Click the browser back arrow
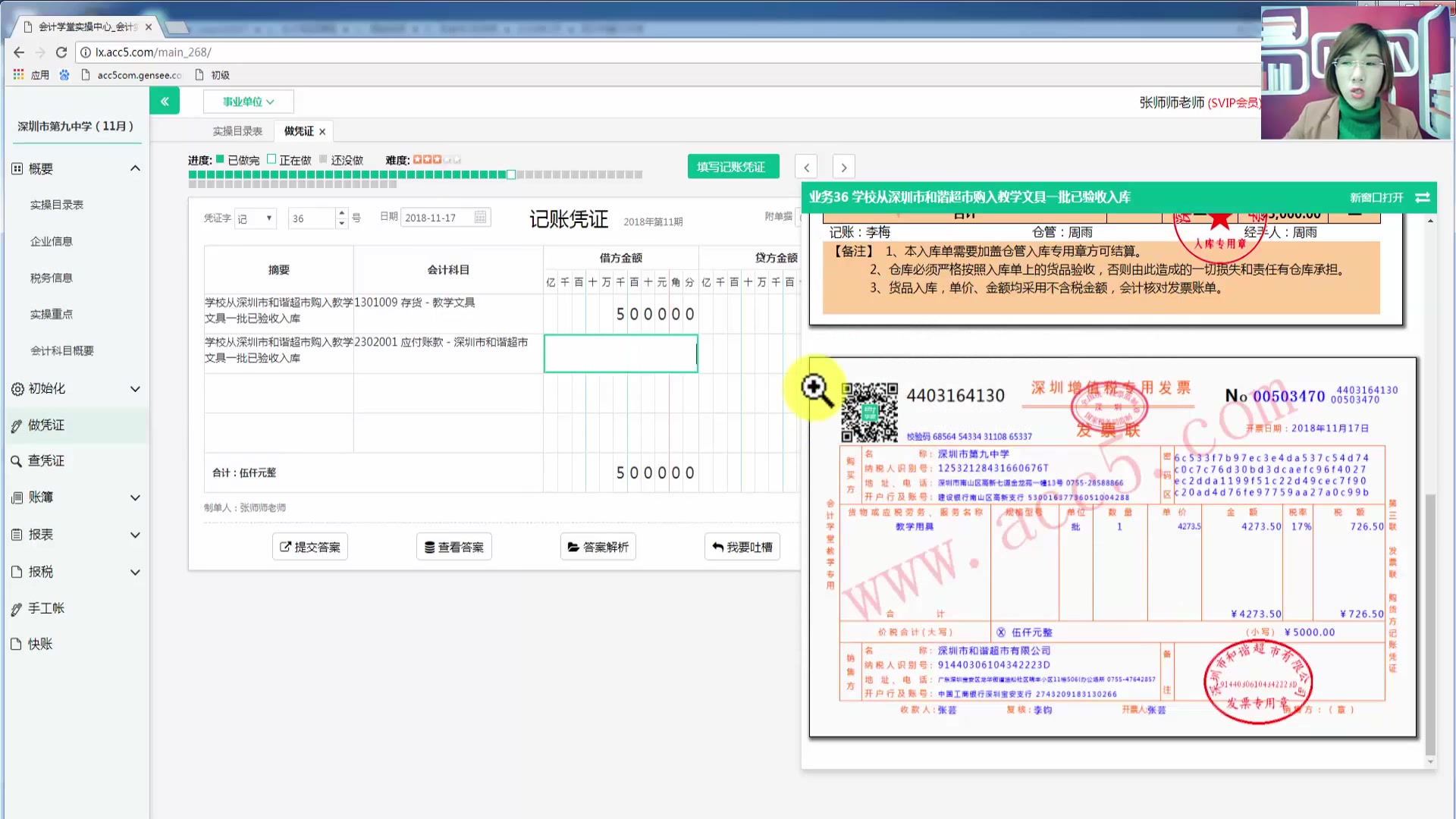The height and width of the screenshot is (819, 1456). pos(19,52)
